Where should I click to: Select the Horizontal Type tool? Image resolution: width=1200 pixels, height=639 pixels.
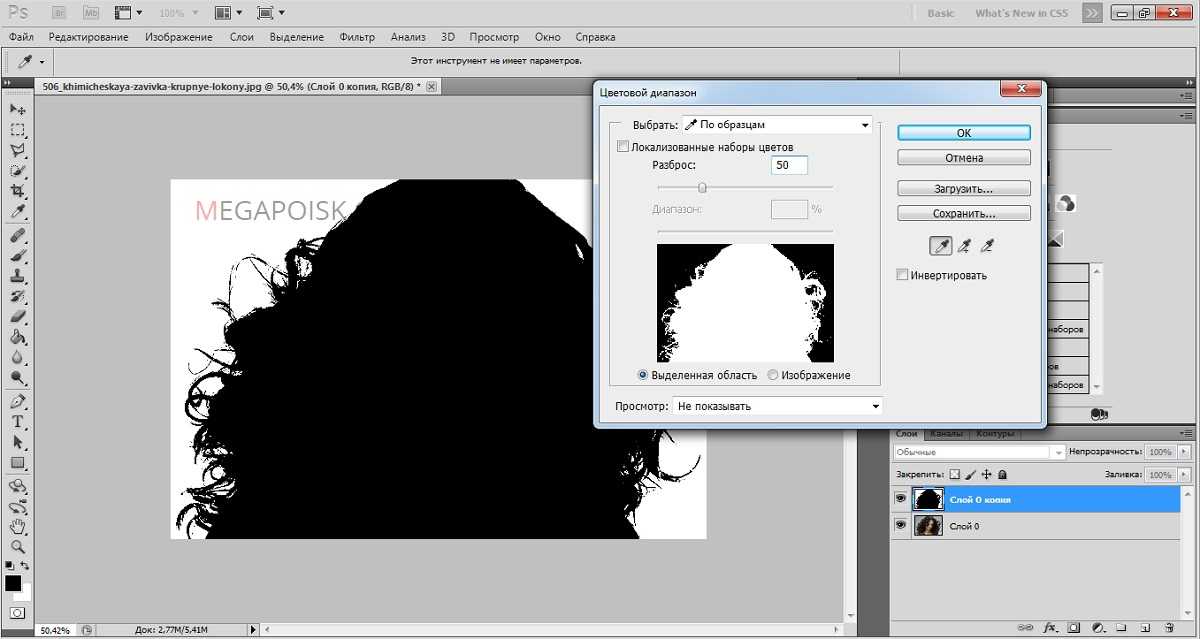[17, 422]
